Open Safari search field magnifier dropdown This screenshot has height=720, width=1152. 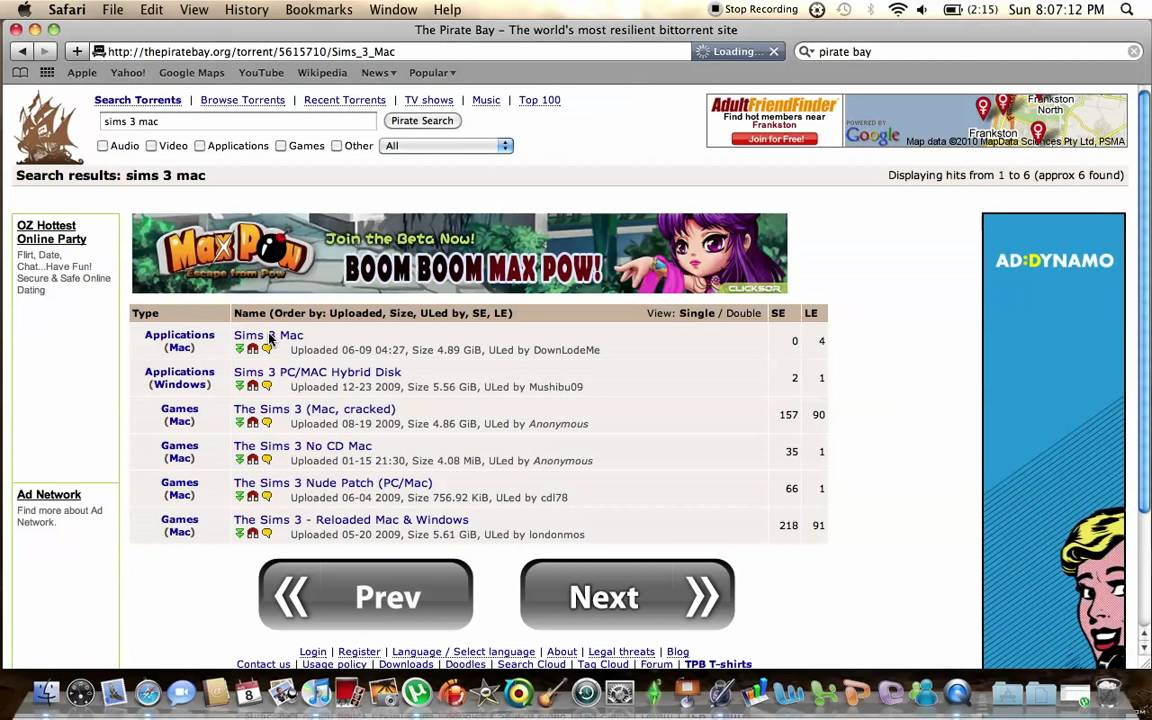tap(807, 51)
